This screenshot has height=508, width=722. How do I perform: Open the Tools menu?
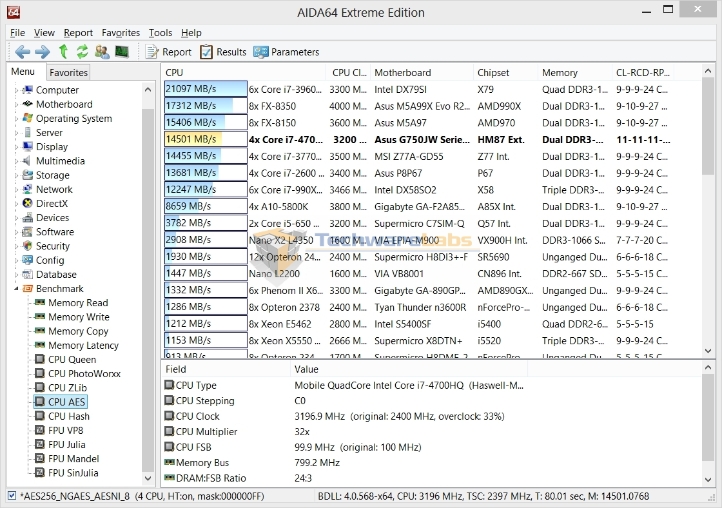(160, 33)
